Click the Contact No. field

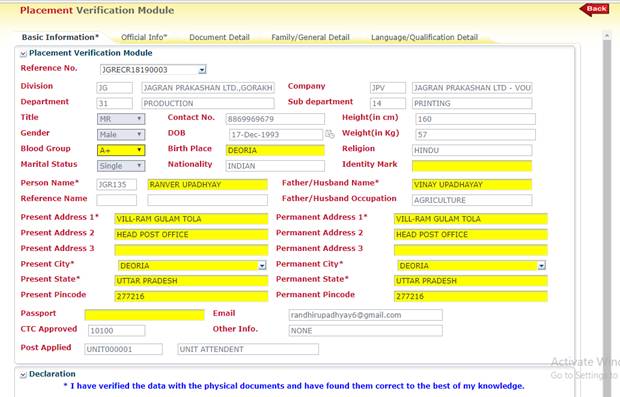click(x=275, y=119)
